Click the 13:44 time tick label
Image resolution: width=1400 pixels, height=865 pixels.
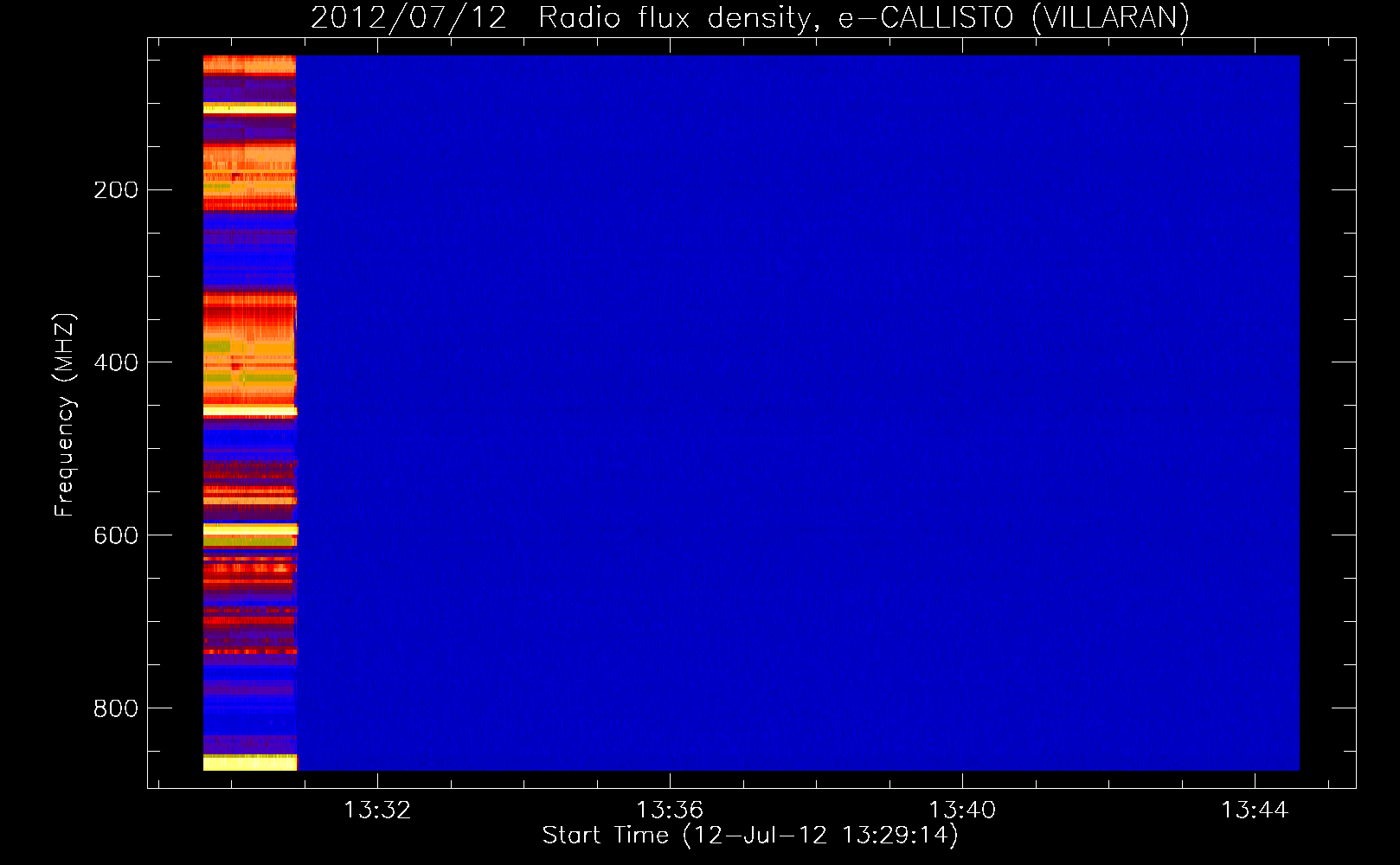1255,811
